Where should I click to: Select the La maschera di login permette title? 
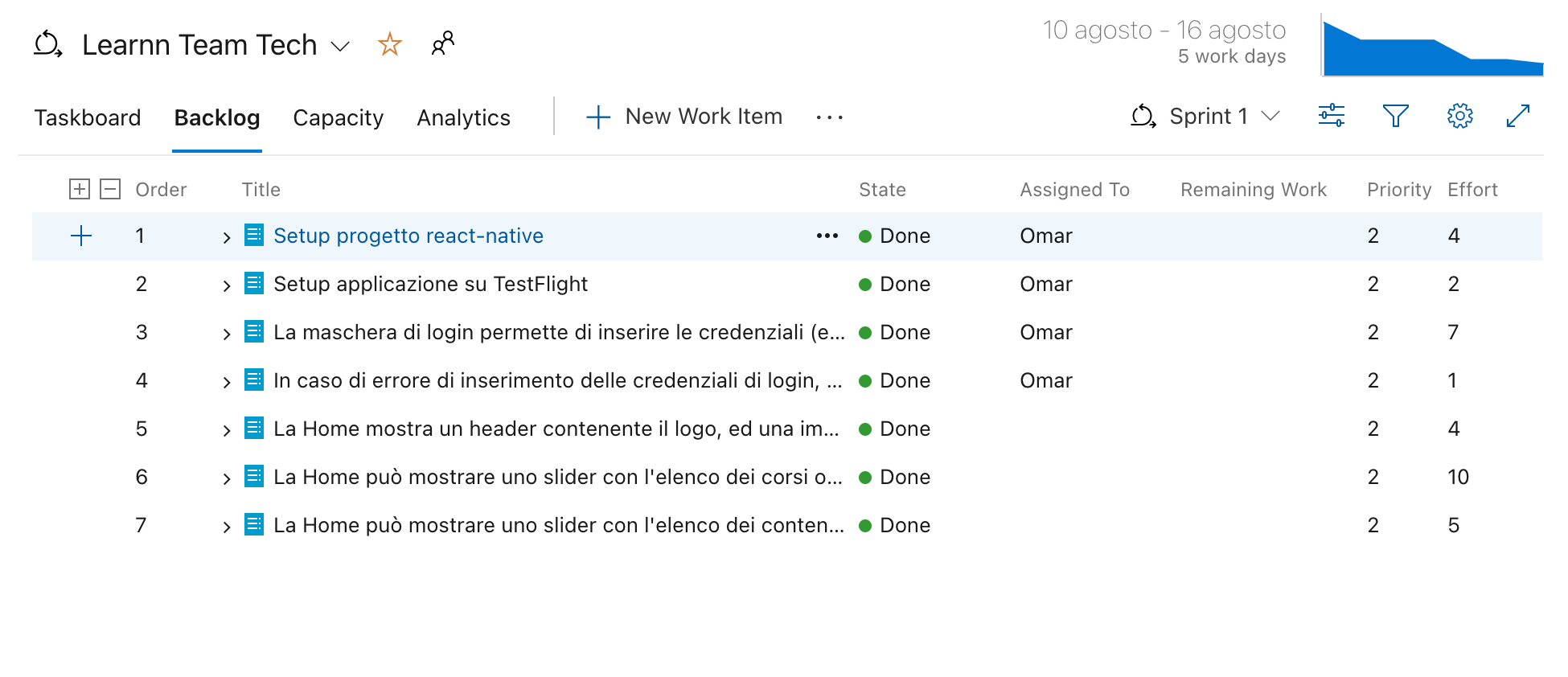tap(559, 332)
